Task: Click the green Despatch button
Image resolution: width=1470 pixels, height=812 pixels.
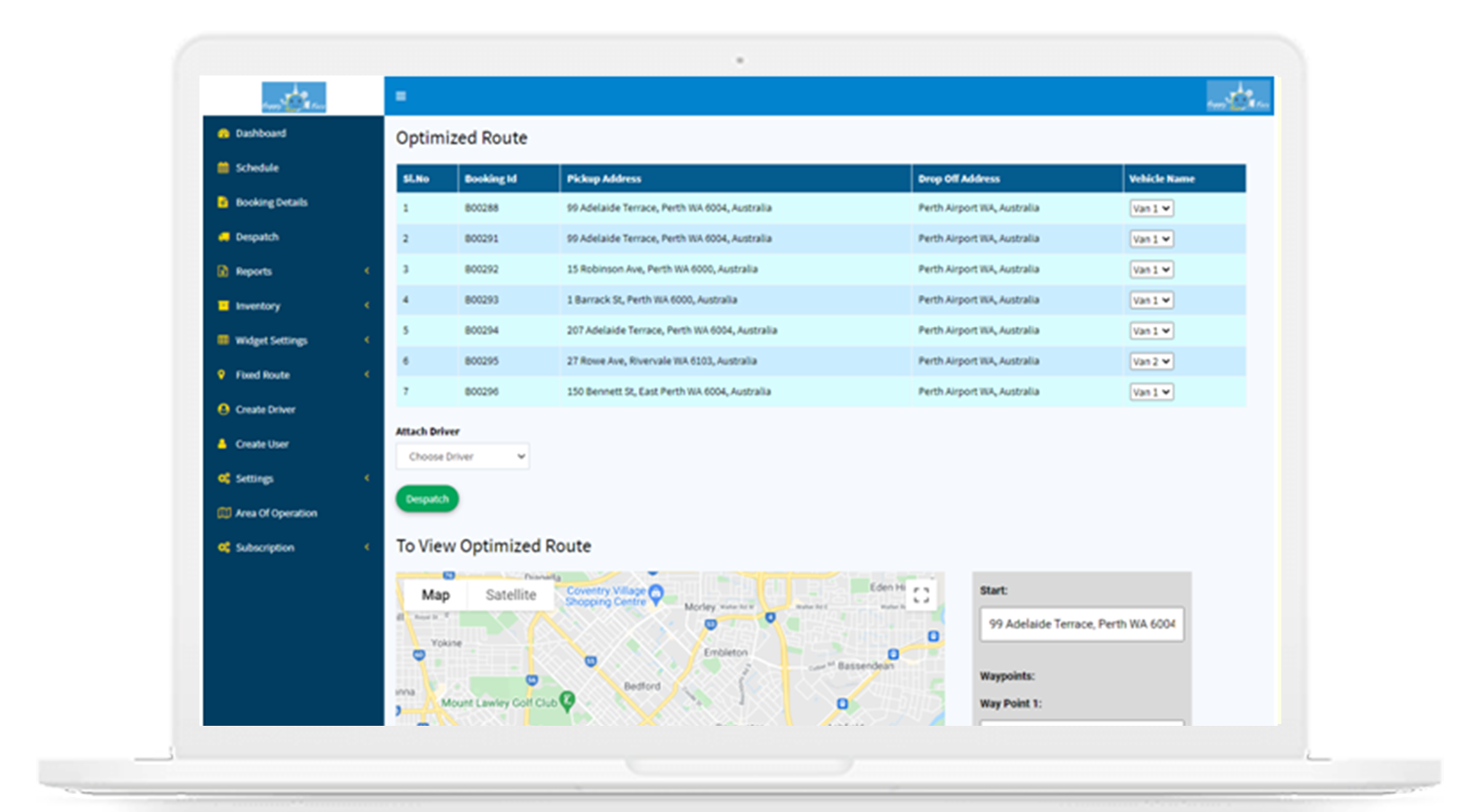Action: (427, 499)
